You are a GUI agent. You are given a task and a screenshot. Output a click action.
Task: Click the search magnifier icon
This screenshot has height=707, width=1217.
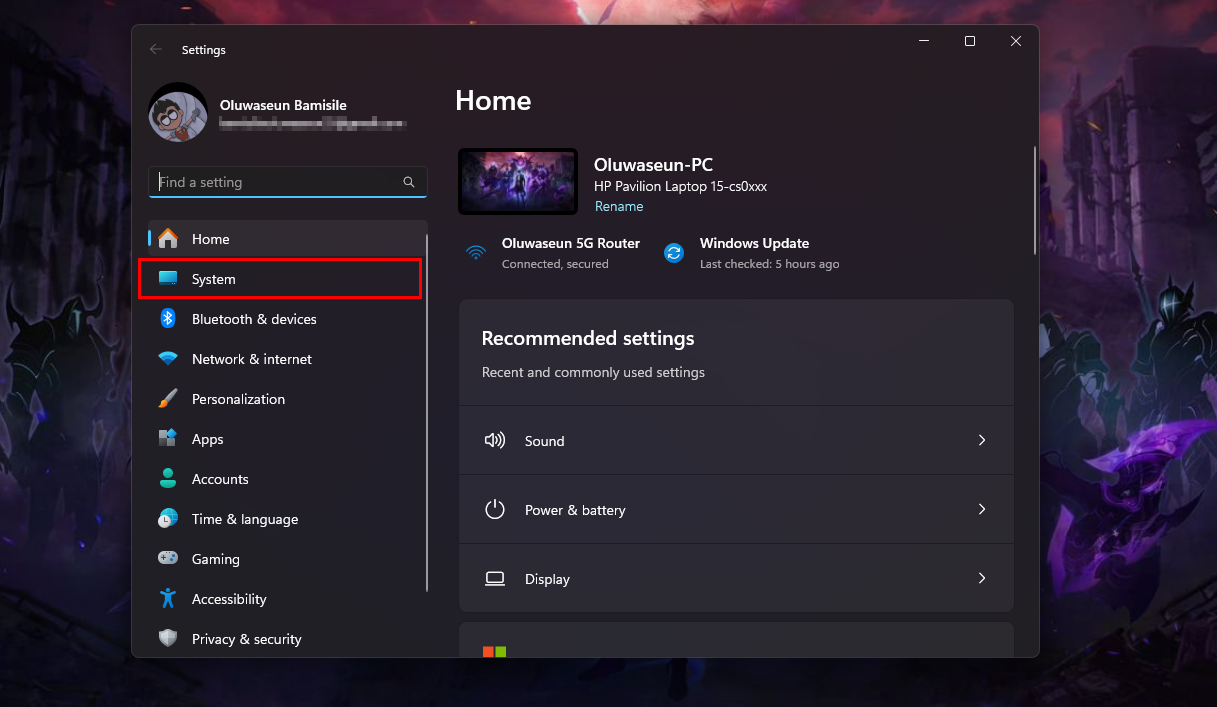pyautogui.click(x=409, y=182)
